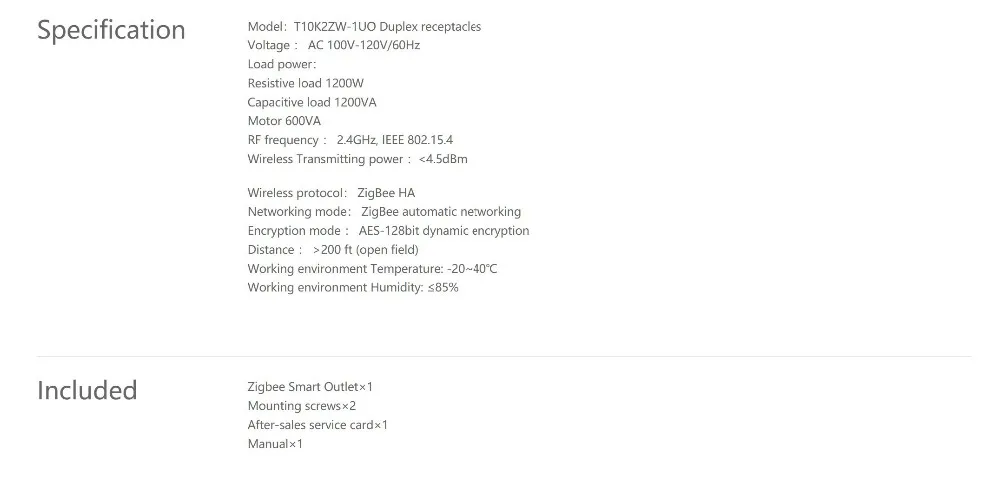
Task: Click the Working environment Humidity line
Action: tap(353, 288)
